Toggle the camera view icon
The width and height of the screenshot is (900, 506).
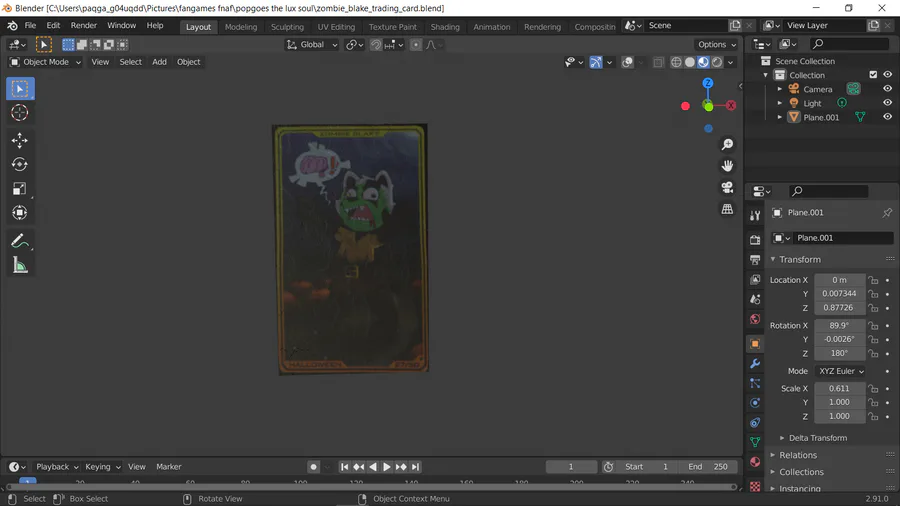[x=727, y=188]
